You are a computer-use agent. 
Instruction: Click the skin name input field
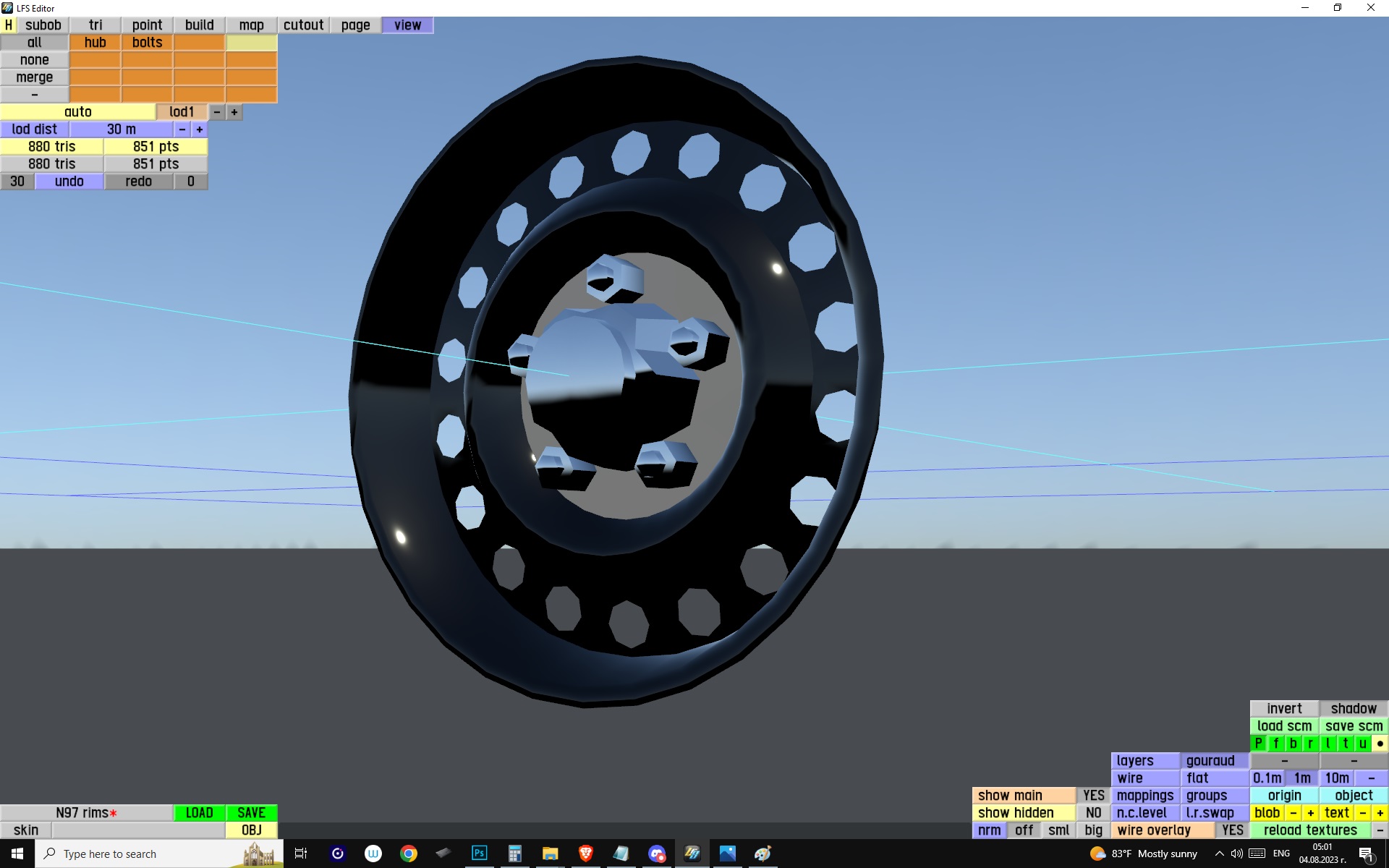tap(138, 830)
